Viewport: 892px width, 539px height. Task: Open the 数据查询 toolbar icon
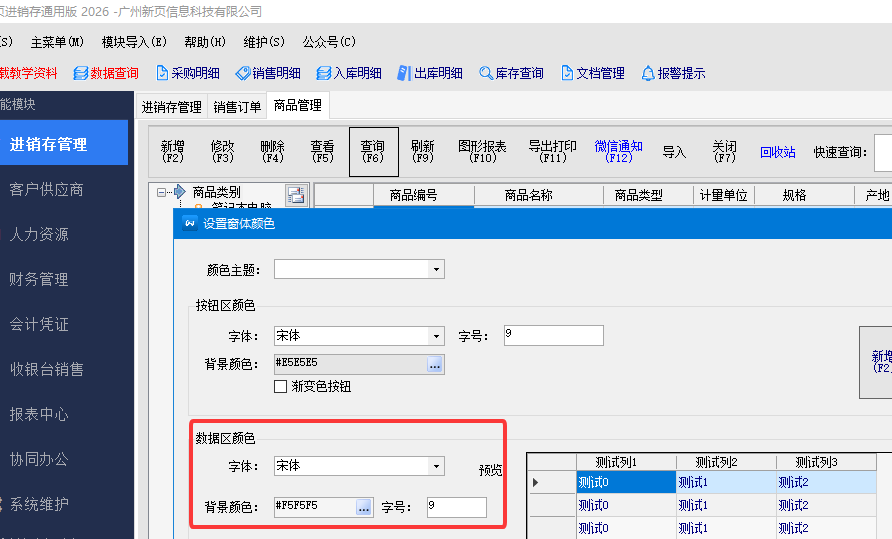tap(106, 73)
